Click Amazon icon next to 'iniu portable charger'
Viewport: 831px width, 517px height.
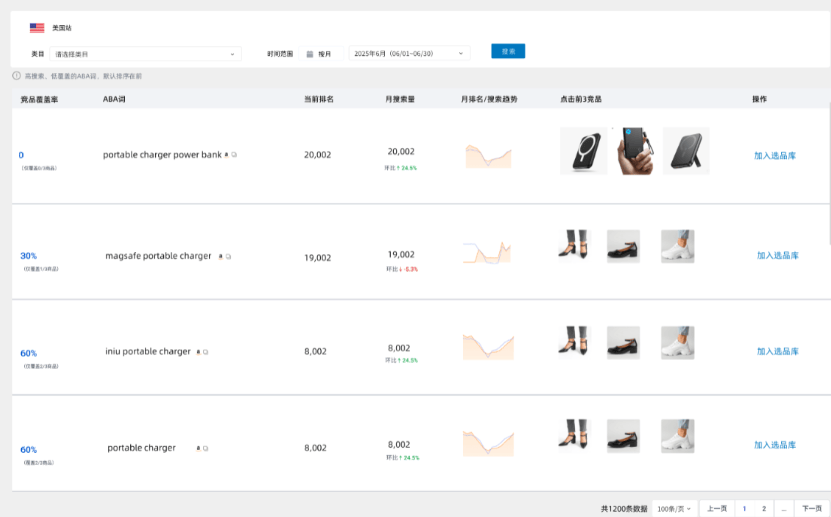click(x=198, y=352)
